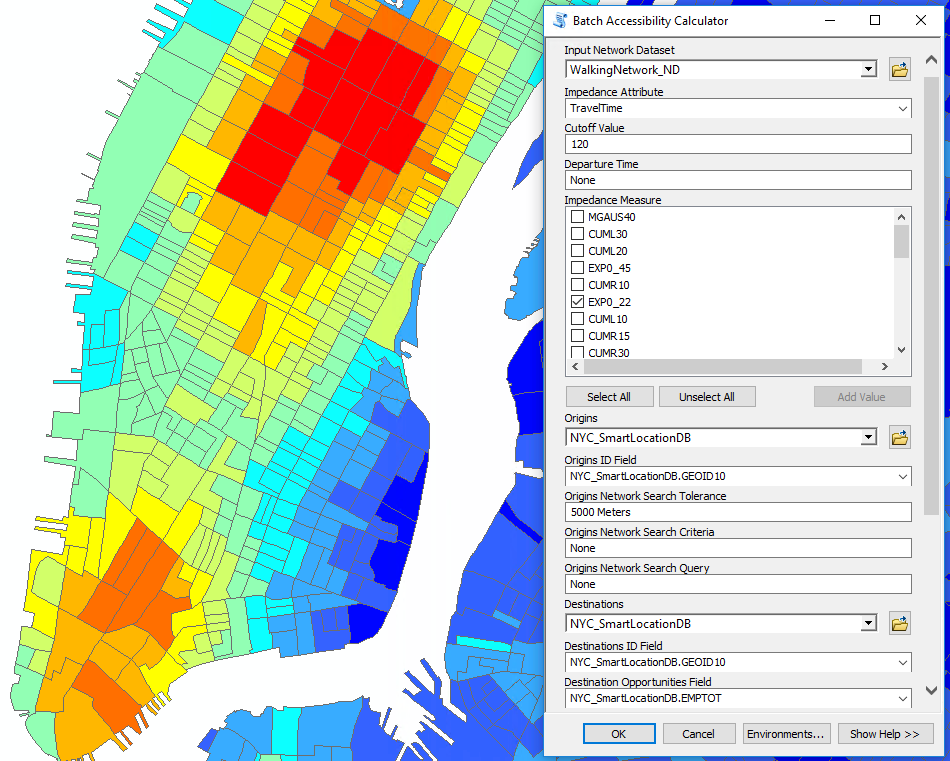Click dialog pane scroll-up chevron
The width and height of the screenshot is (950, 761).
coord(932,59)
